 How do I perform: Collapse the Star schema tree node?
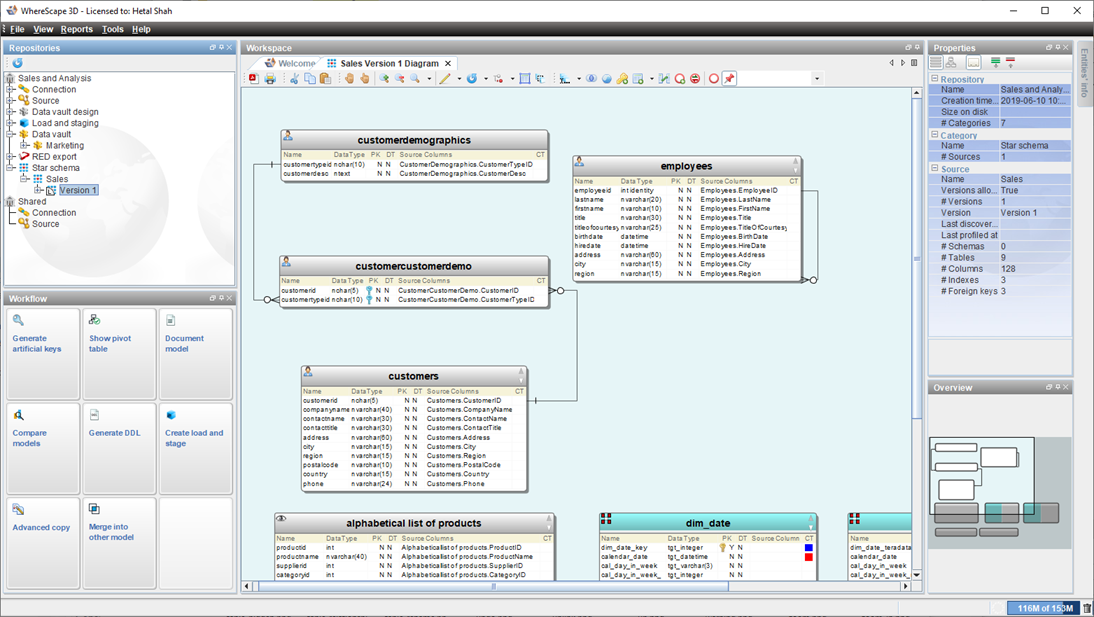[x=11, y=168]
